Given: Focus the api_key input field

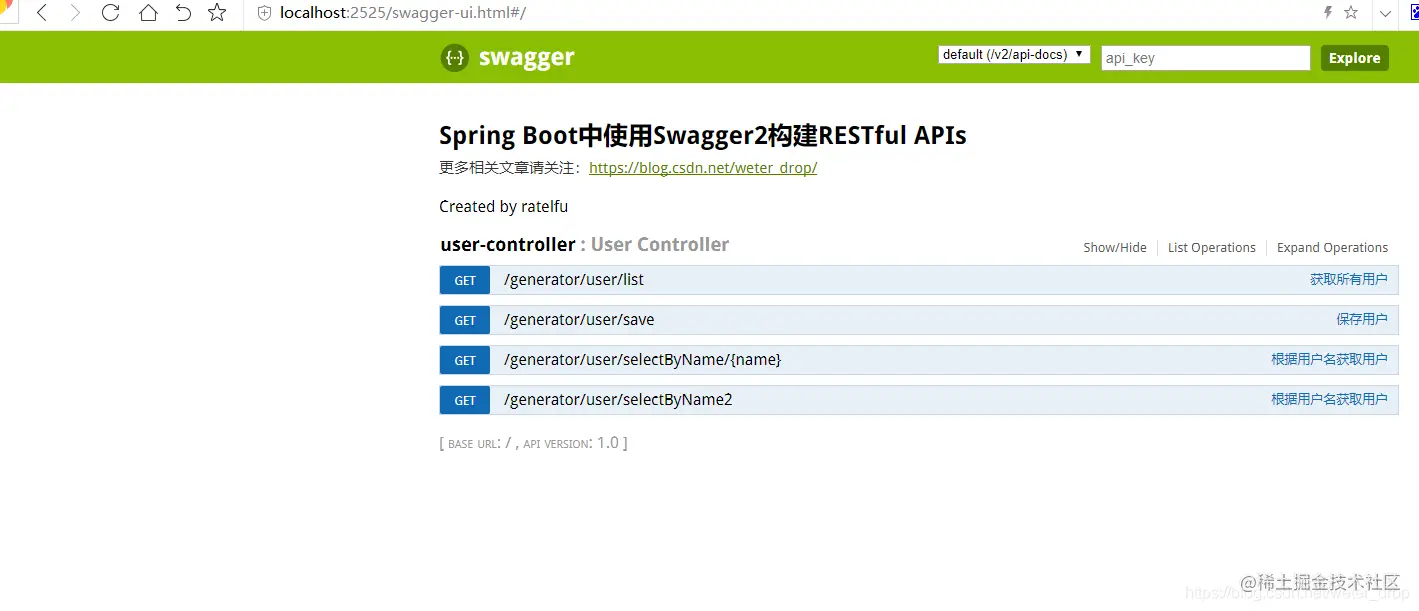Looking at the screenshot, I should (1205, 58).
